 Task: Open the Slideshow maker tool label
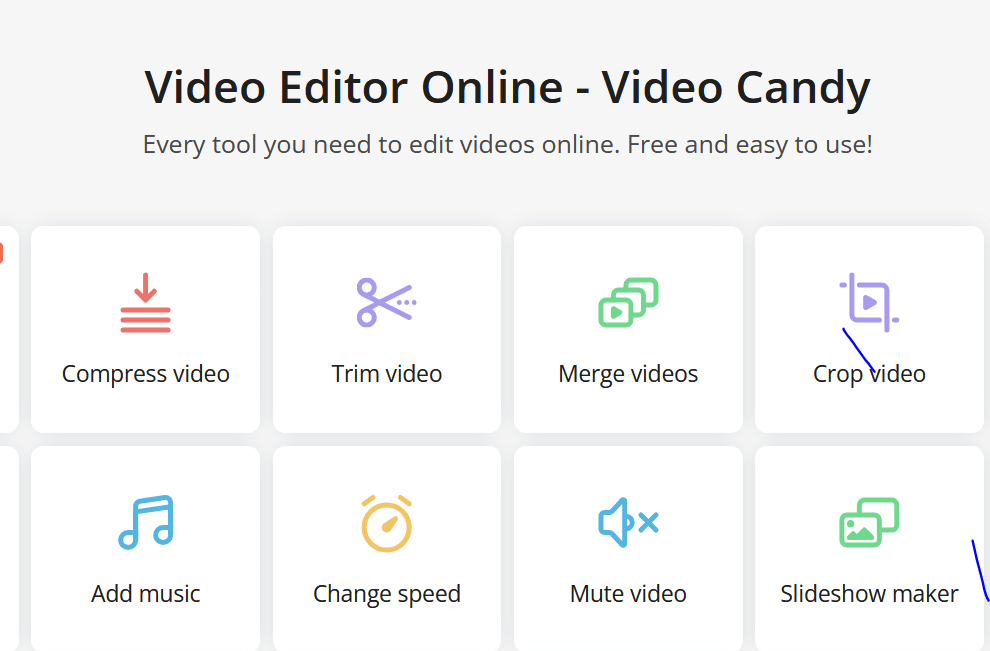pos(869,594)
